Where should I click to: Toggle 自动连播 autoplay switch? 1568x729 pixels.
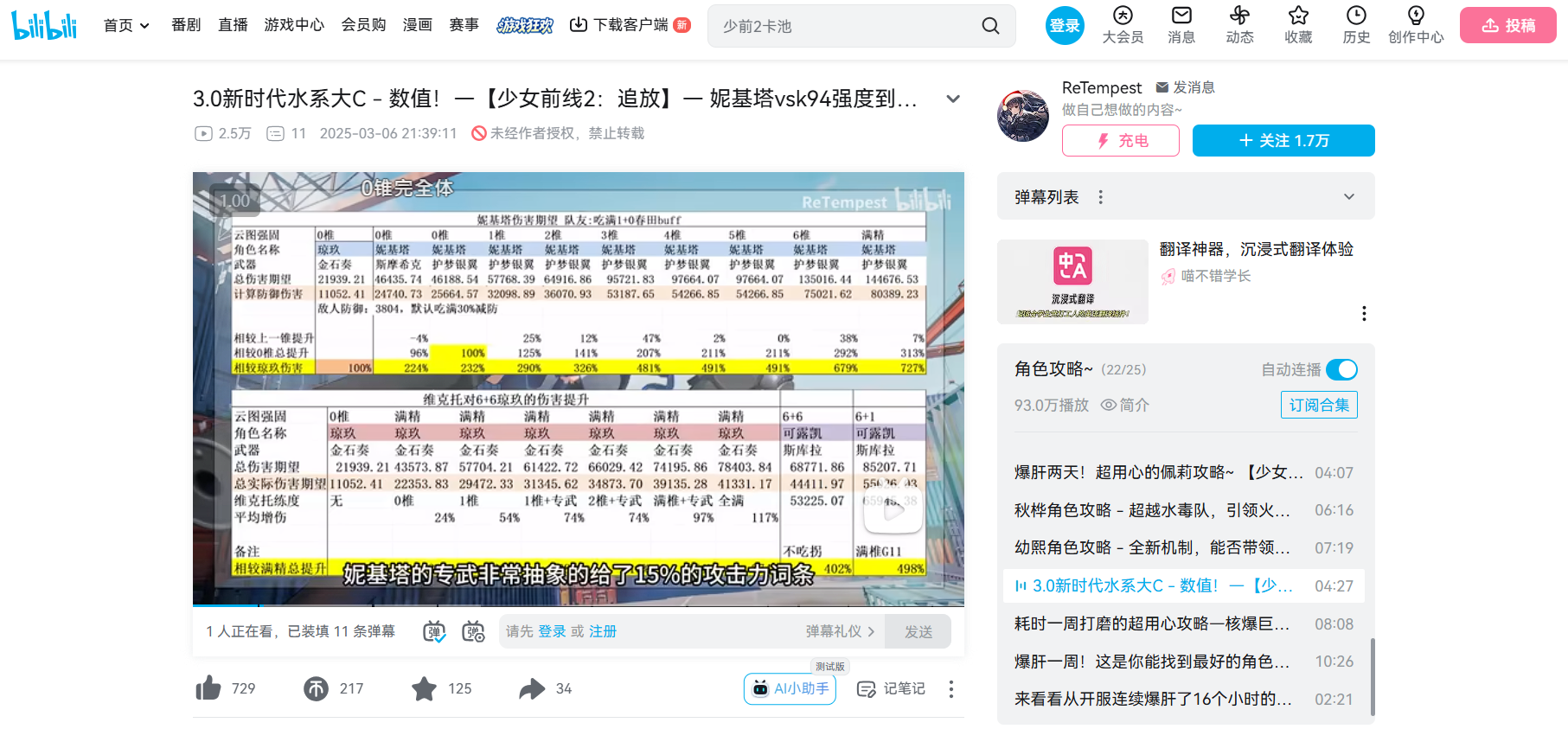[1341, 369]
